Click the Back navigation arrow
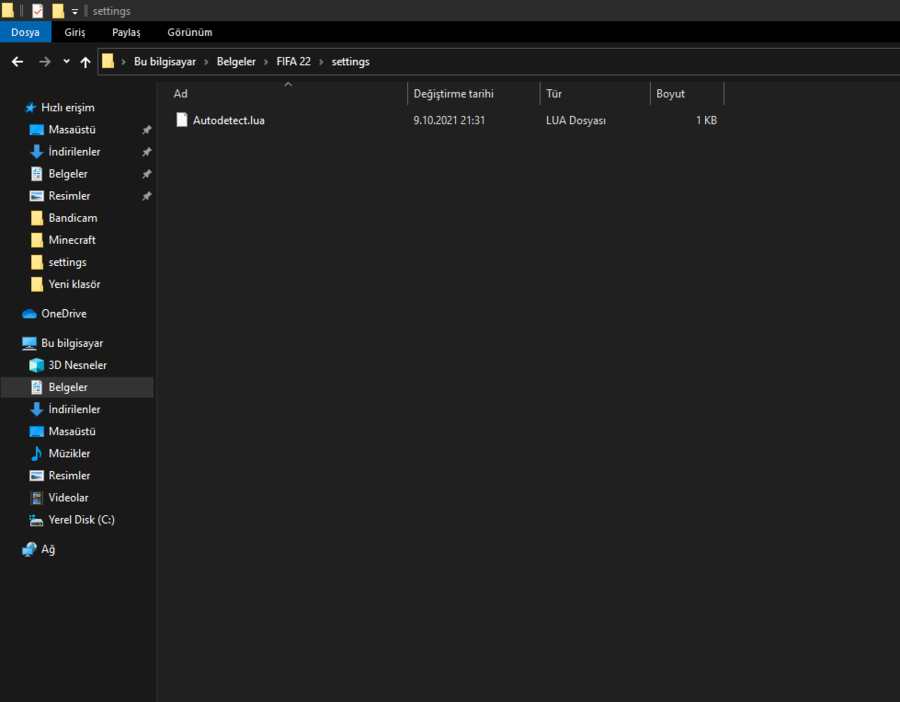The height and width of the screenshot is (702, 900). coord(17,62)
